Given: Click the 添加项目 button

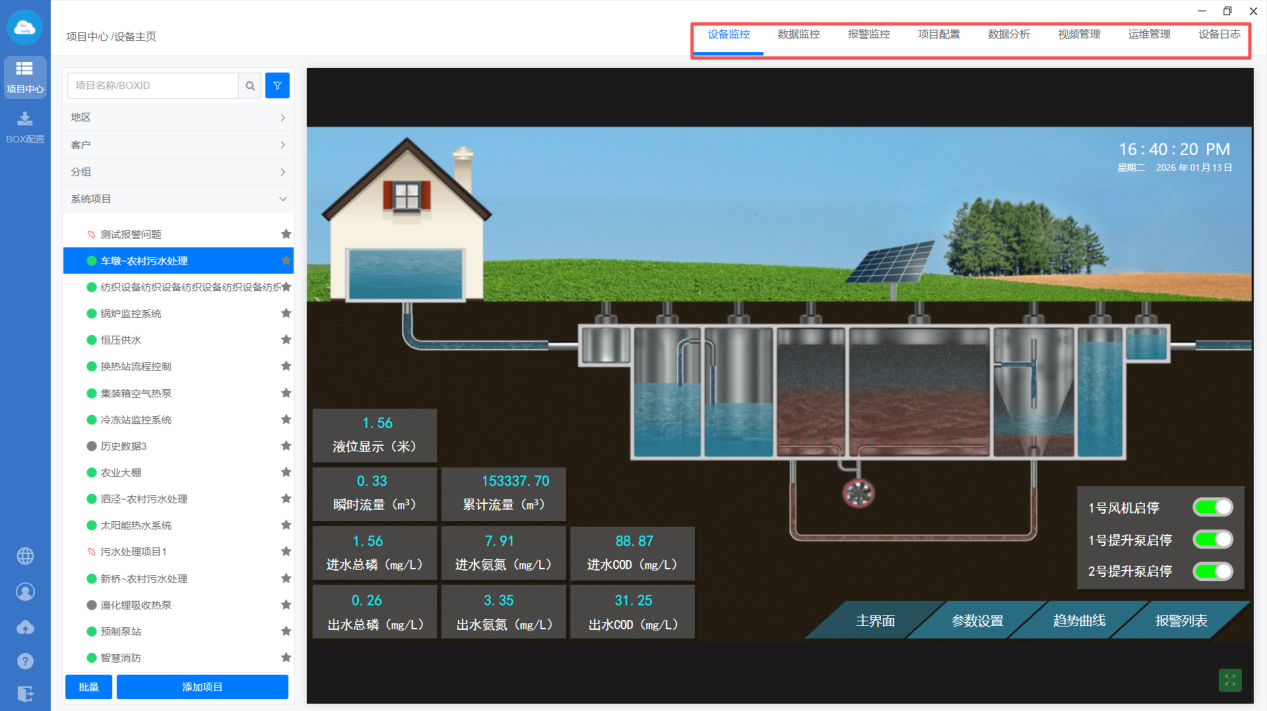Looking at the screenshot, I should point(202,687).
